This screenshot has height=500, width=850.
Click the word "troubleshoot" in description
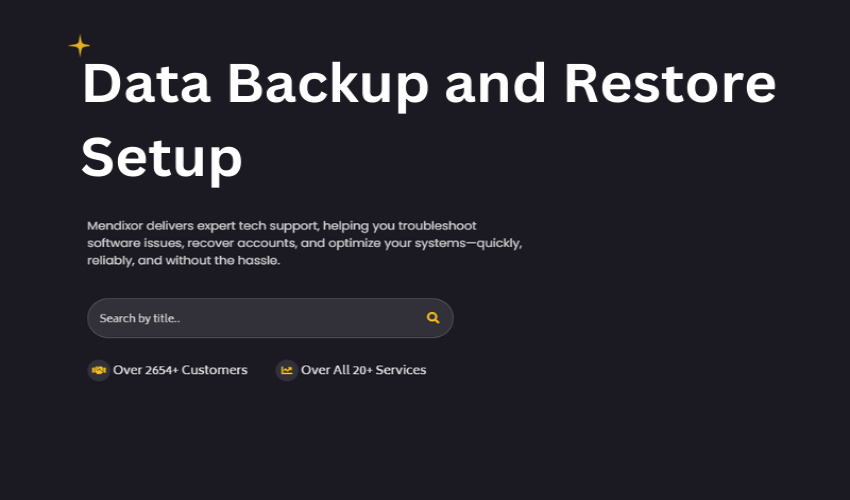pyautogui.click(x=437, y=226)
